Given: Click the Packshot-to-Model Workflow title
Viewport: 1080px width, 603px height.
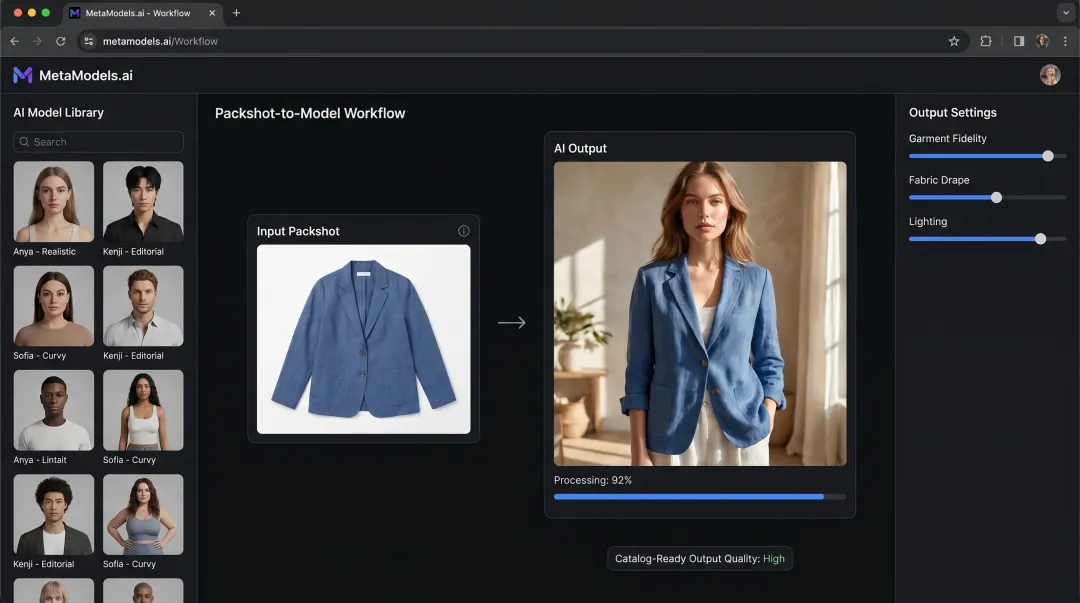Looking at the screenshot, I should coord(310,113).
